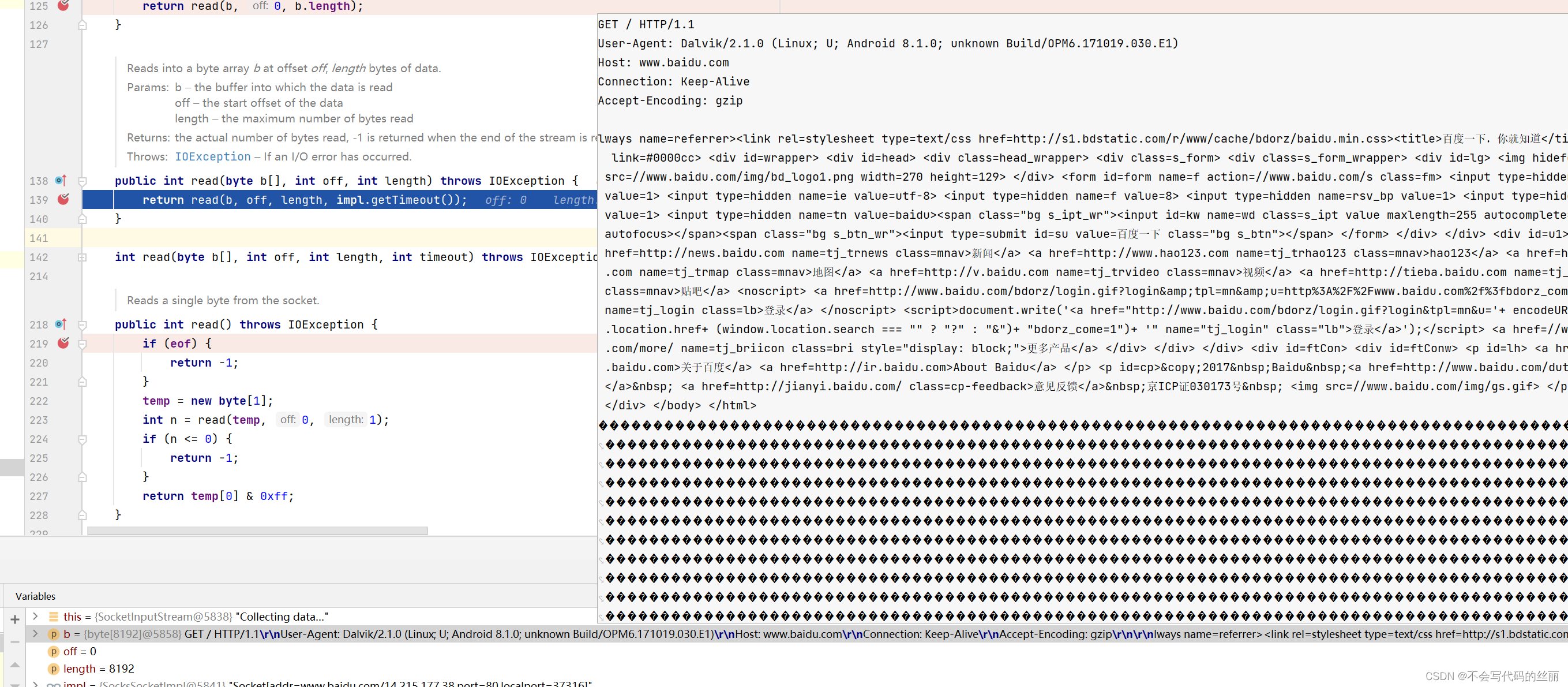Click the 'Host: www.baidu.com' line
The height and width of the screenshot is (687, 1568).
pos(663,63)
